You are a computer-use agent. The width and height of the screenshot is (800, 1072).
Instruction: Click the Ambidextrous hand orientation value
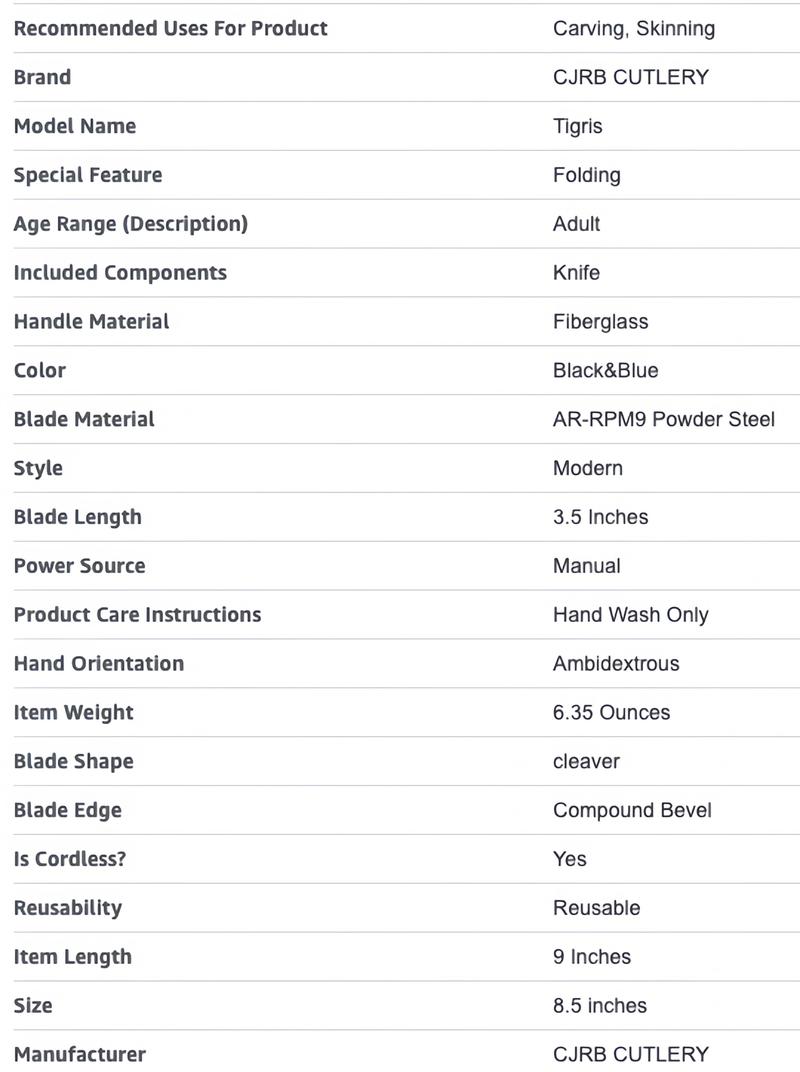(x=615, y=664)
